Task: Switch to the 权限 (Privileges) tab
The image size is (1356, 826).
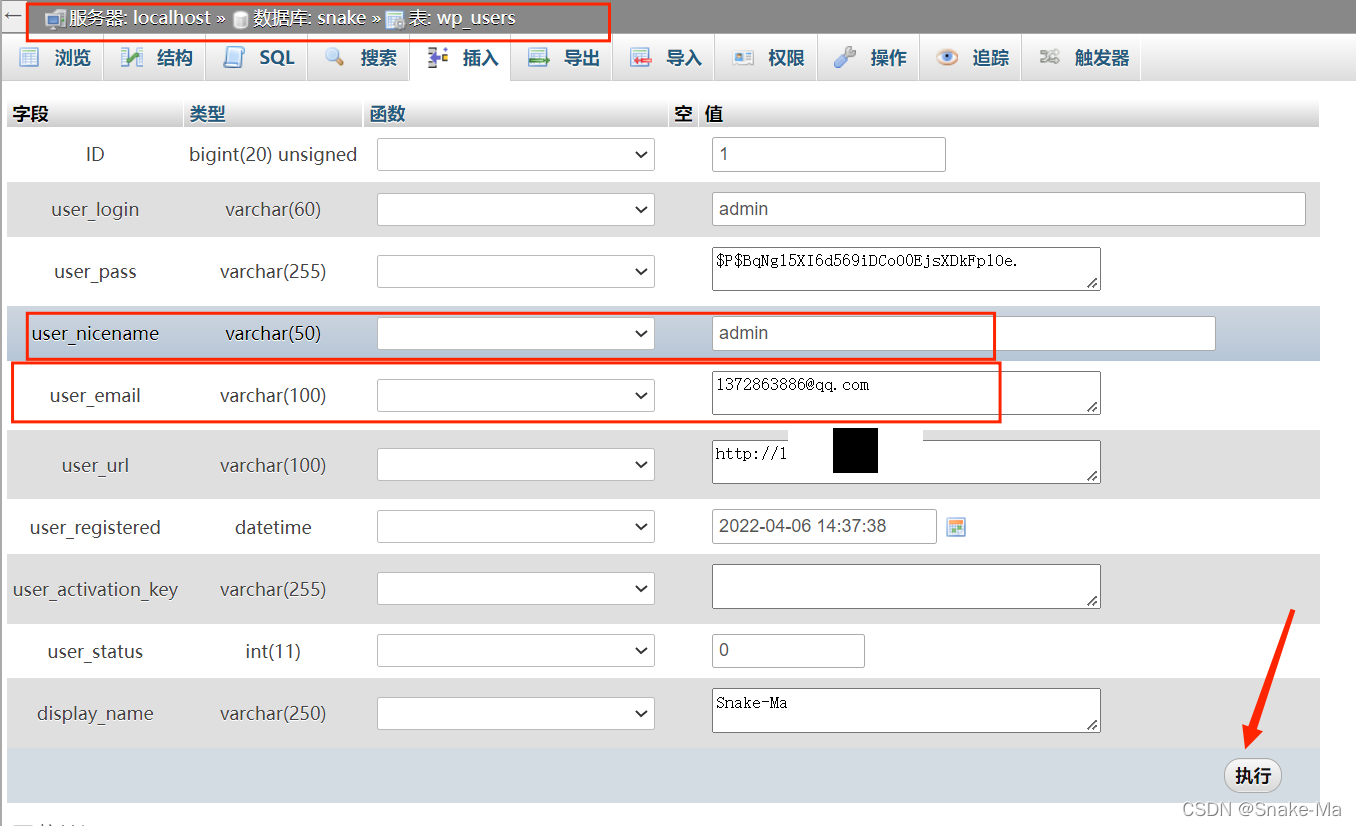Action: [x=768, y=58]
